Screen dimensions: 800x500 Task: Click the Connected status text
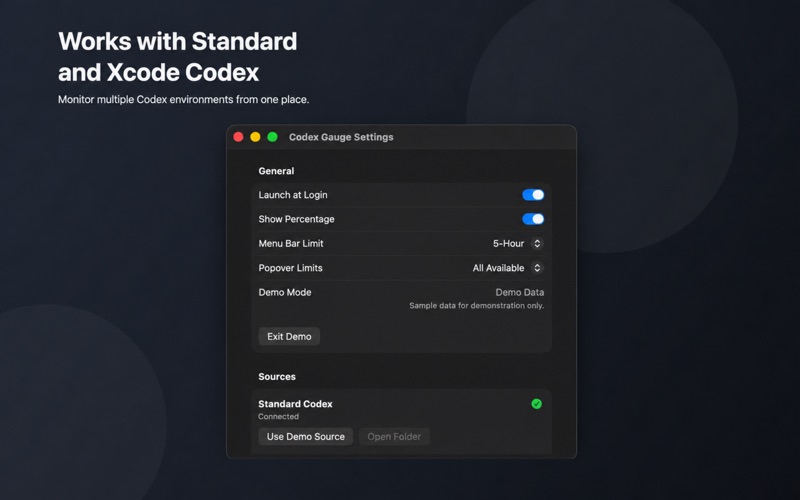tap(278, 416)
